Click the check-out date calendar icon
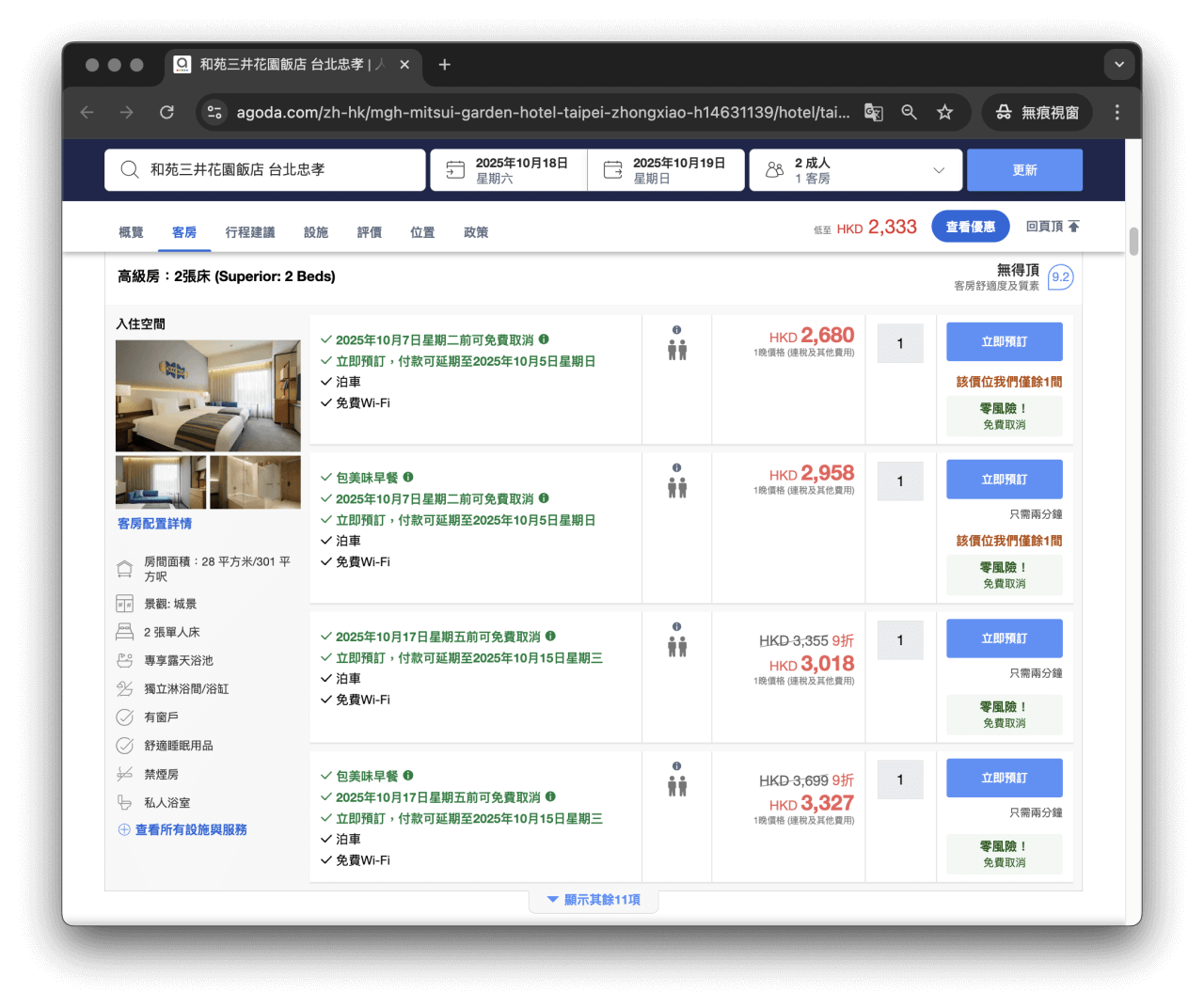Screen dimensions: 1204x1008 point(613,169)
